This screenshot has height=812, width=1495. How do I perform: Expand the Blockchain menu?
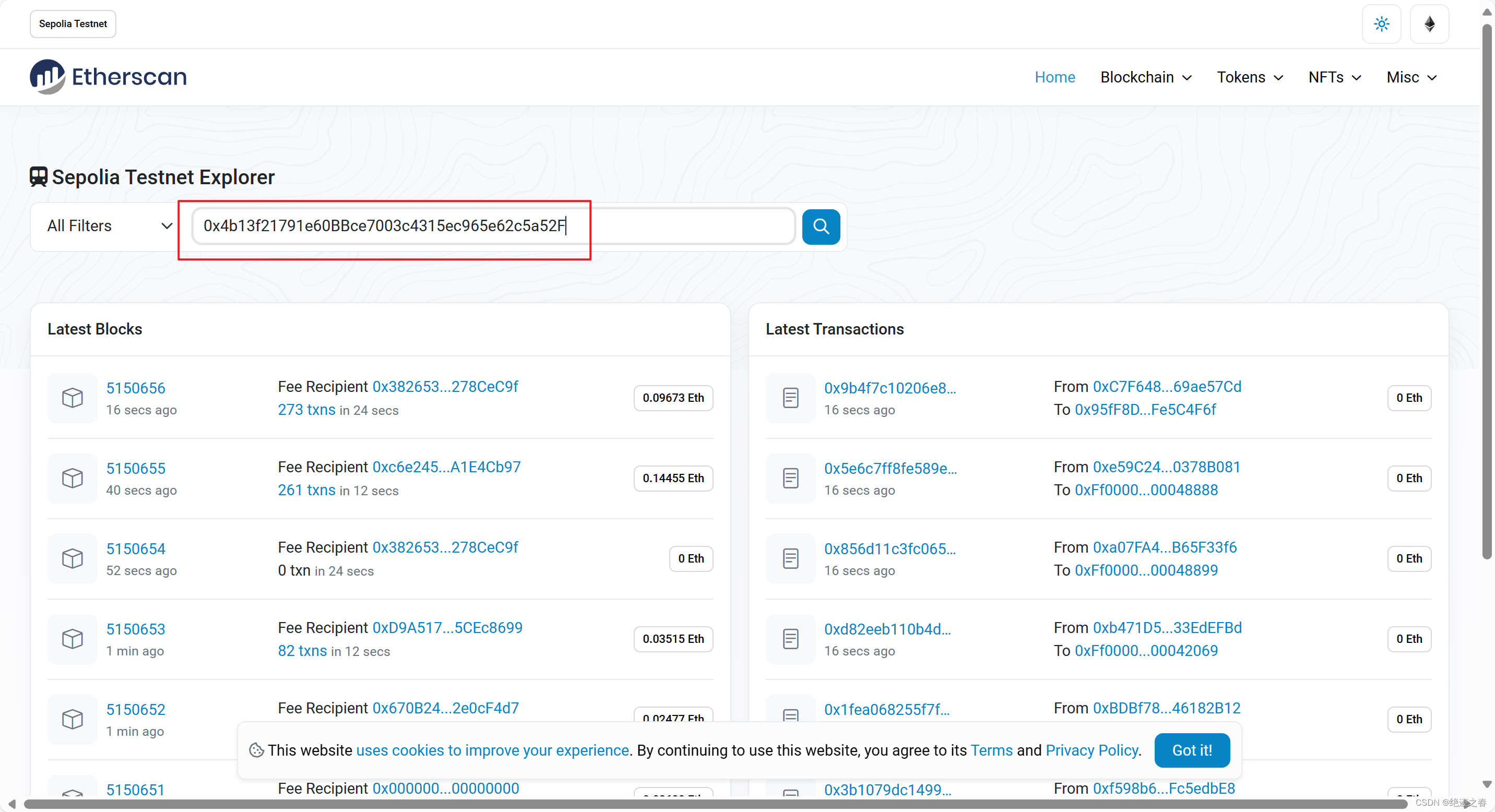(x=1146, y=77)
